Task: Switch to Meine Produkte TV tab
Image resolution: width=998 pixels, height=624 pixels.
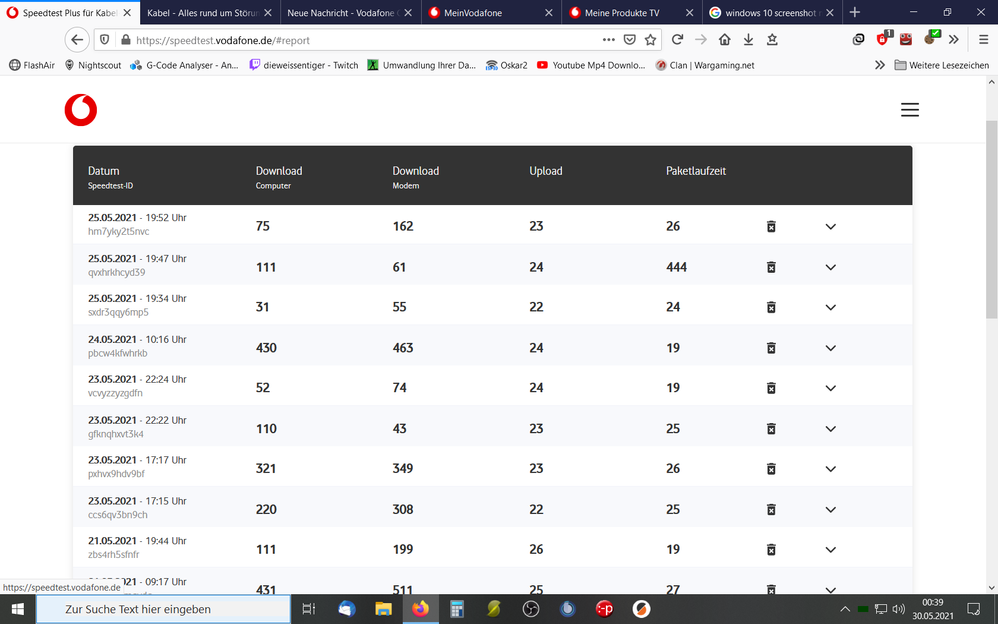Action: pyautogui.click(x=631, y=13)
